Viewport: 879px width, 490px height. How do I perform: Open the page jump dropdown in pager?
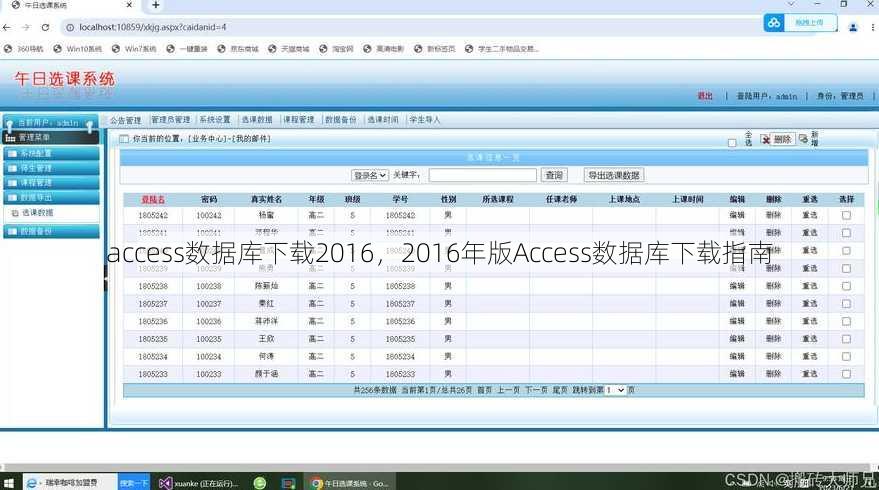[x=615, y=390]
